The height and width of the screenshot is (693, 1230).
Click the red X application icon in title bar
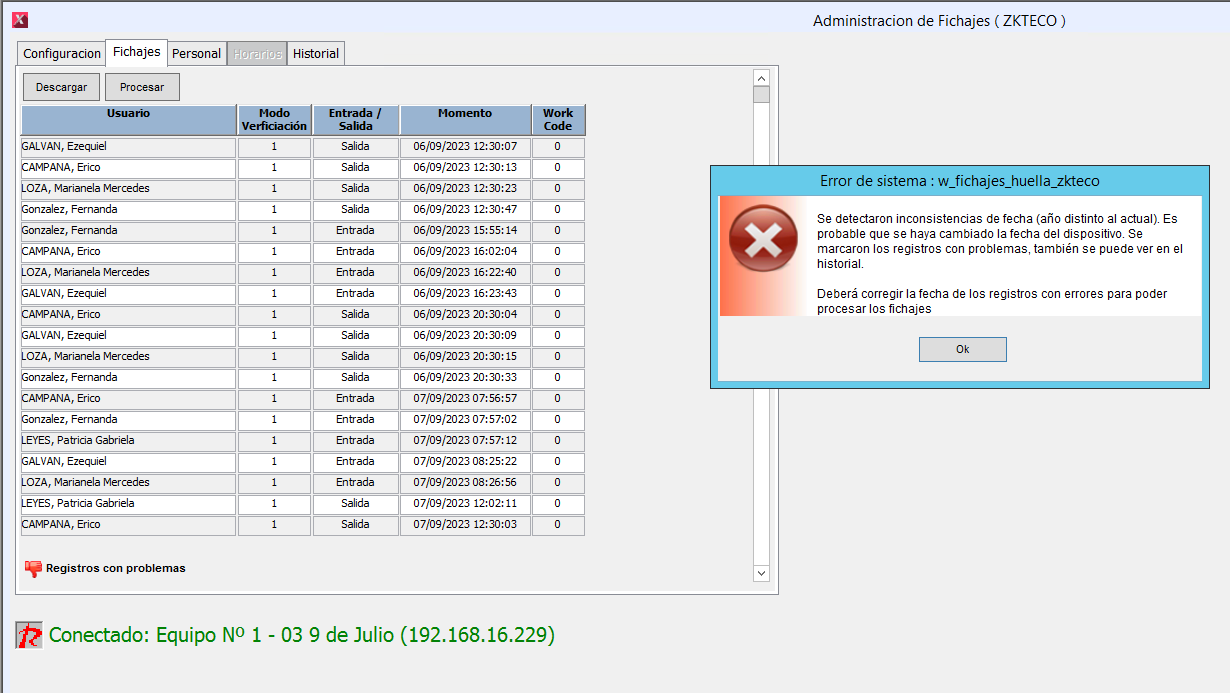19,19
